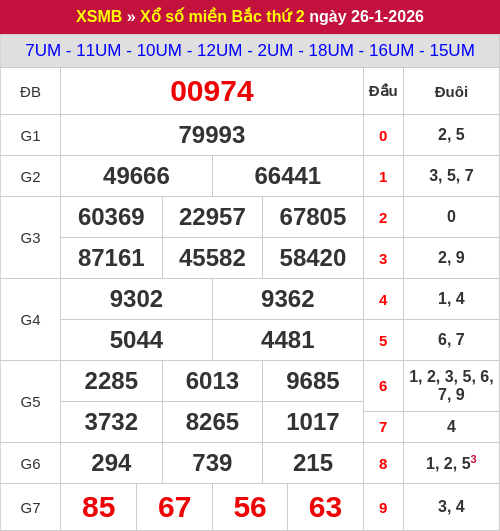
Task: Click the G1 row label
Action: [x=30, y=136]
